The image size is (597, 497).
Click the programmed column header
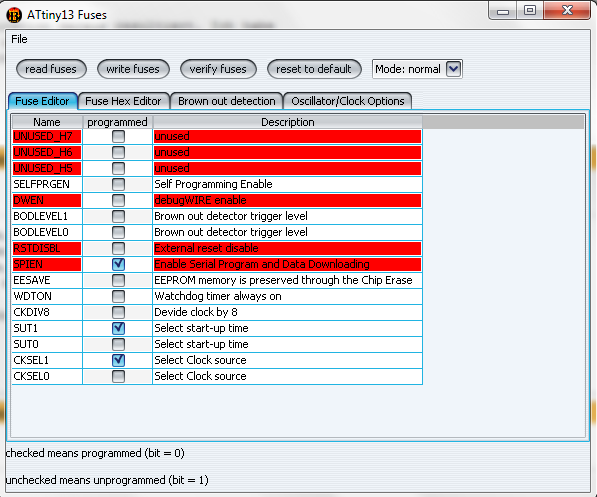(x=118, y=122)
